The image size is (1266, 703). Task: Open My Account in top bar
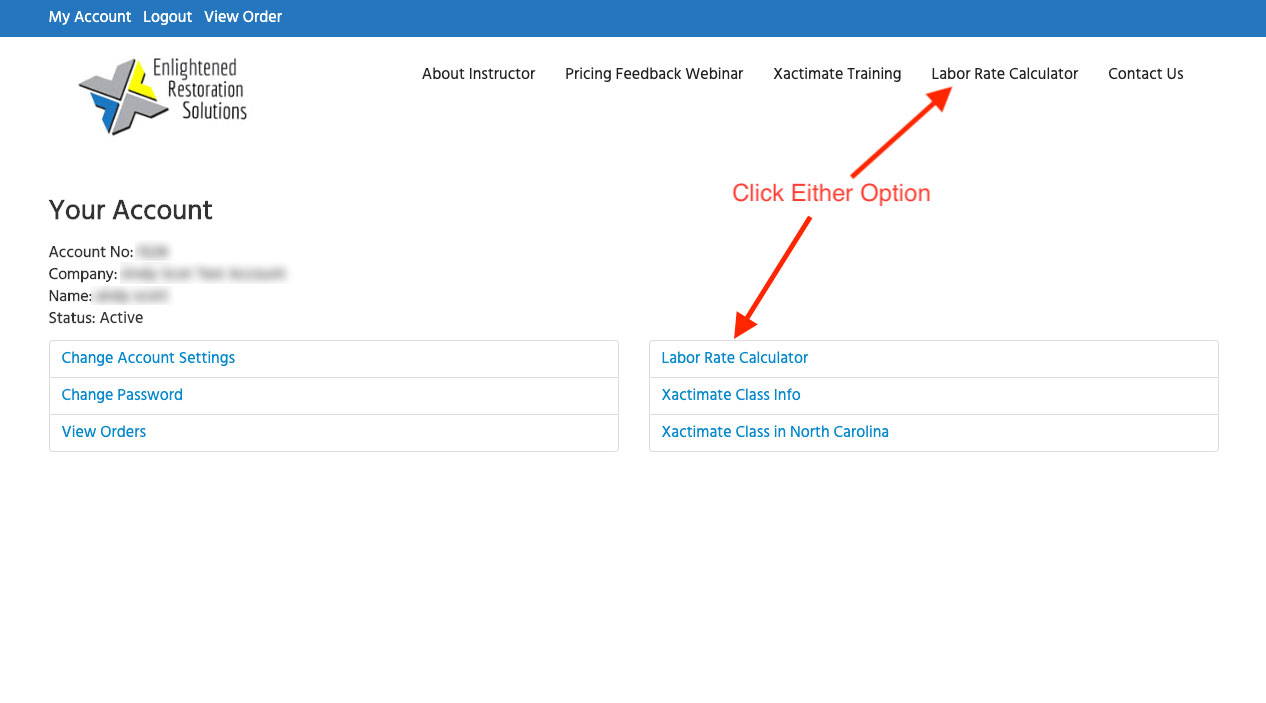pyautogui.click(x=90, y=17)
